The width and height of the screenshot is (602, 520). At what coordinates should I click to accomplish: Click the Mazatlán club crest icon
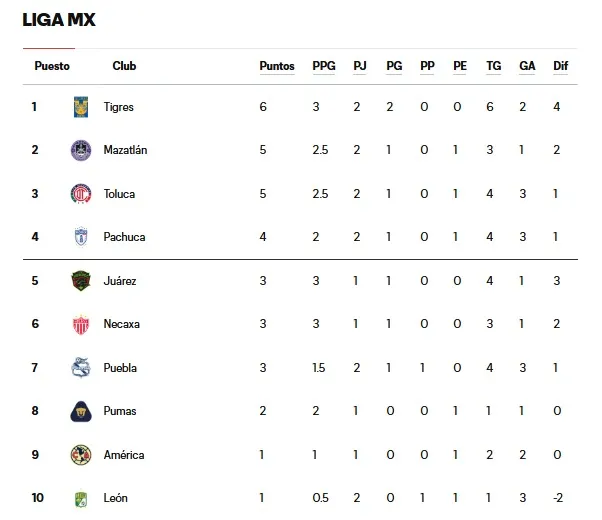tap(81, 150)
